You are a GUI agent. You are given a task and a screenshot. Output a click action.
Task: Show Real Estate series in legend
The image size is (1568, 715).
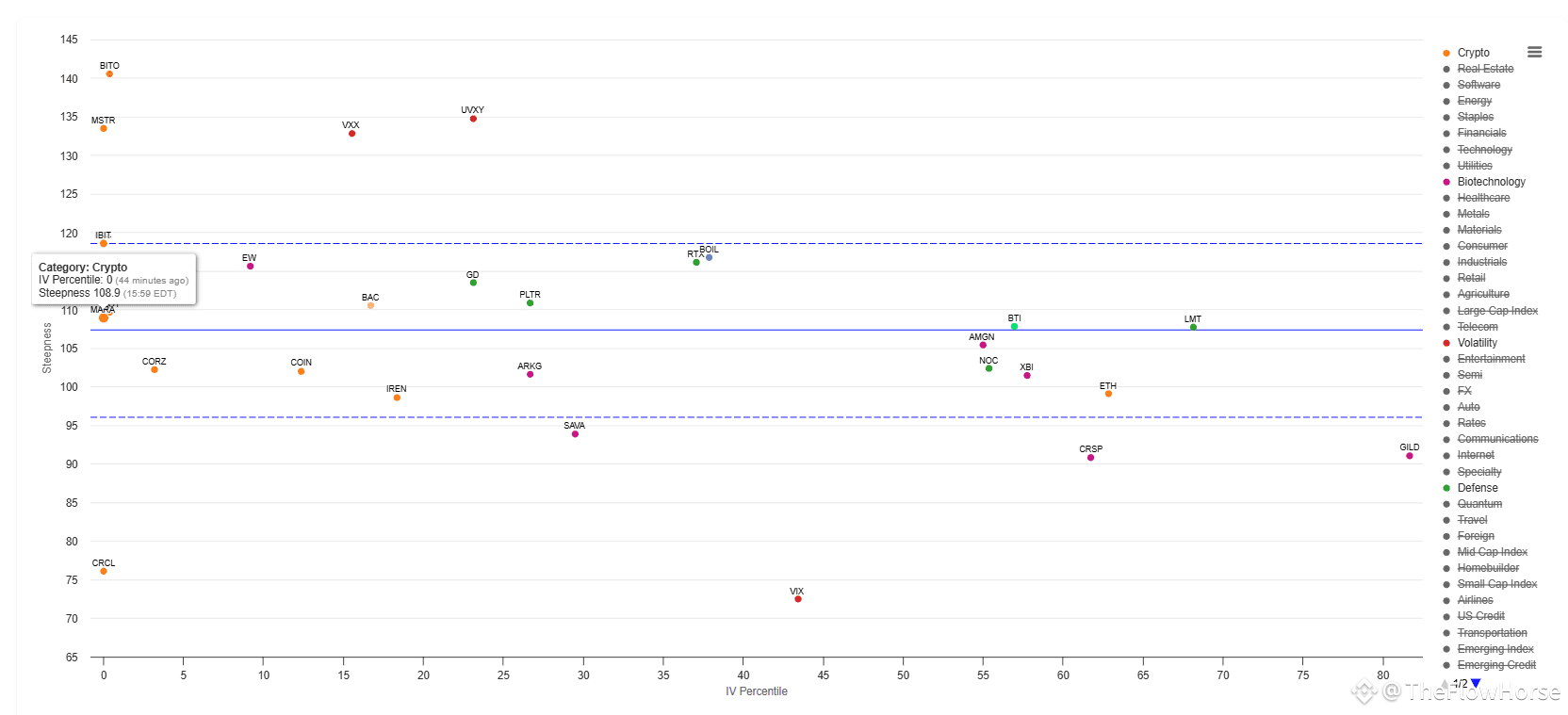point(1485,69)
